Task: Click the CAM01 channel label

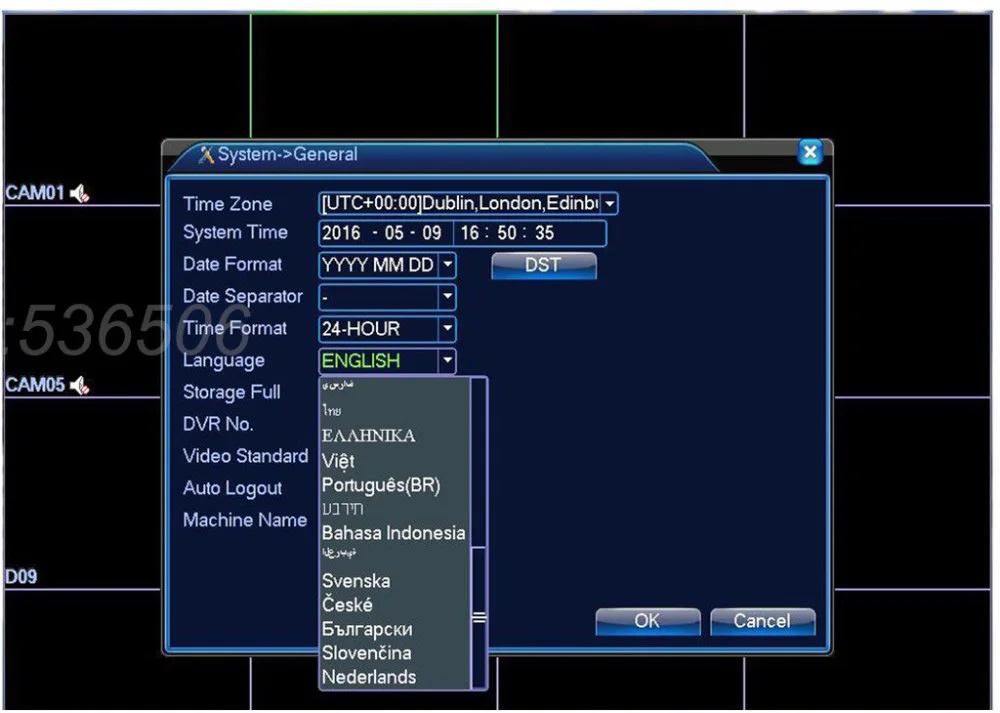Action: (35, 193)
